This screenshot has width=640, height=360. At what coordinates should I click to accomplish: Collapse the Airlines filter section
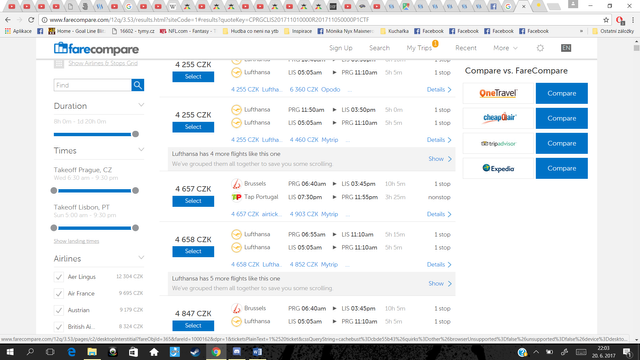click(141, 258)
